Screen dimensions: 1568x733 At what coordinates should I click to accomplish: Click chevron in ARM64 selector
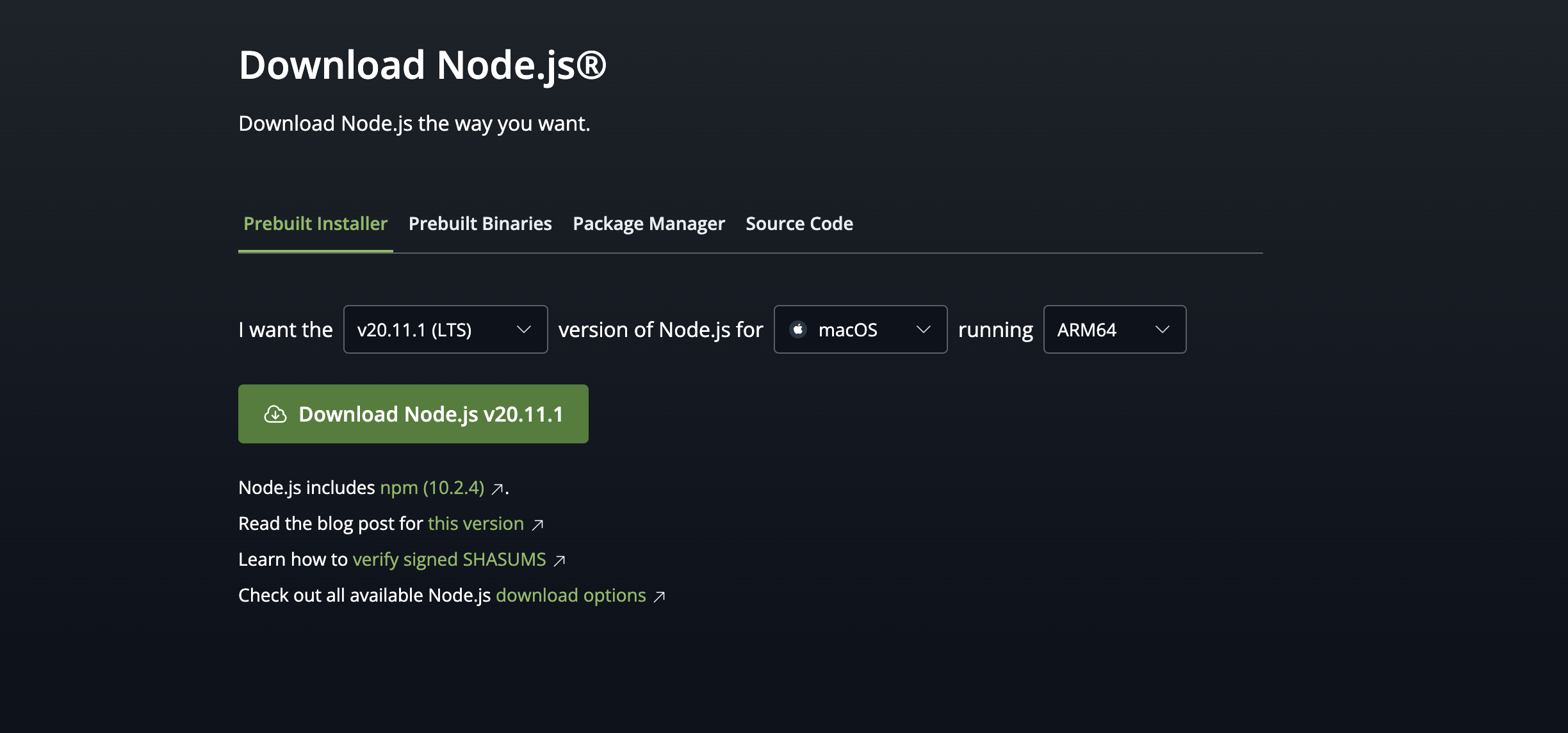[x=1162, y=329]
